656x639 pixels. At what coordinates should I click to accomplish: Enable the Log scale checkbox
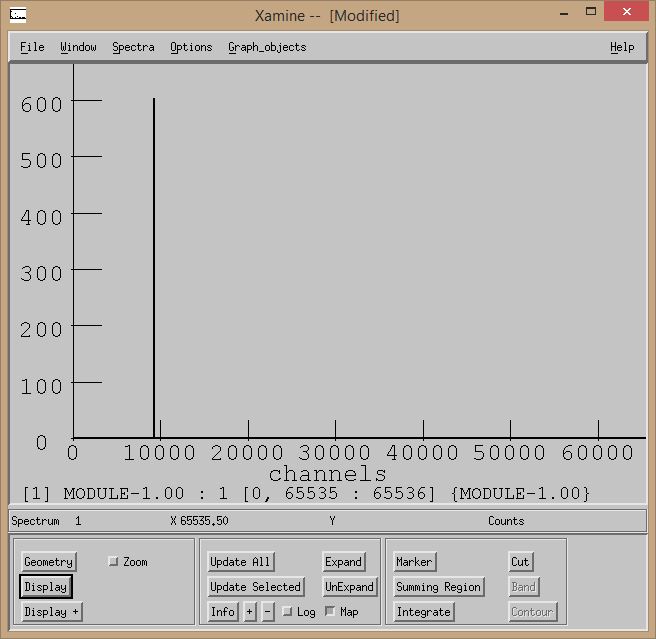[x=287, y=611]
